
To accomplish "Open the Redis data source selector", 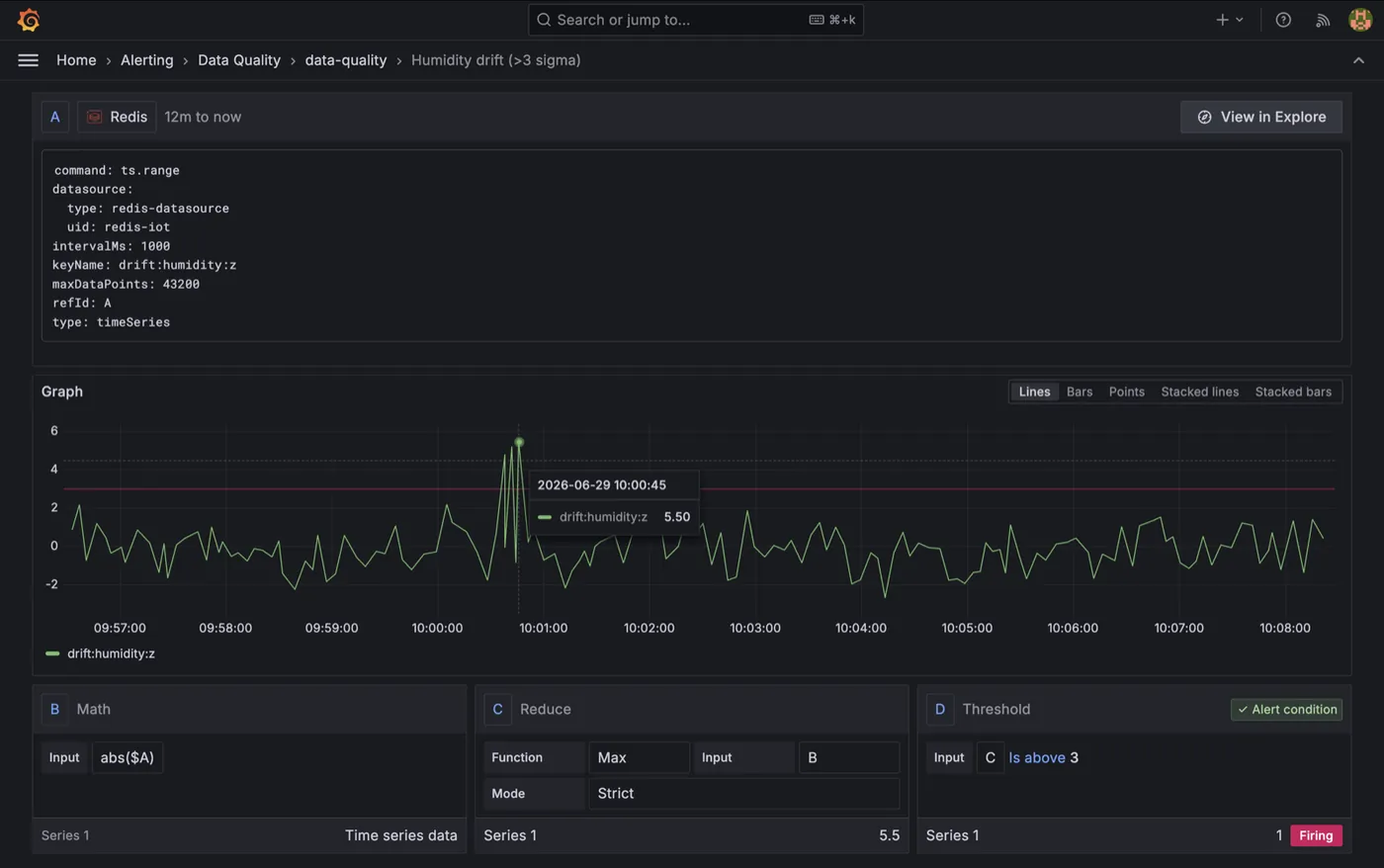I will click(117, 117).
